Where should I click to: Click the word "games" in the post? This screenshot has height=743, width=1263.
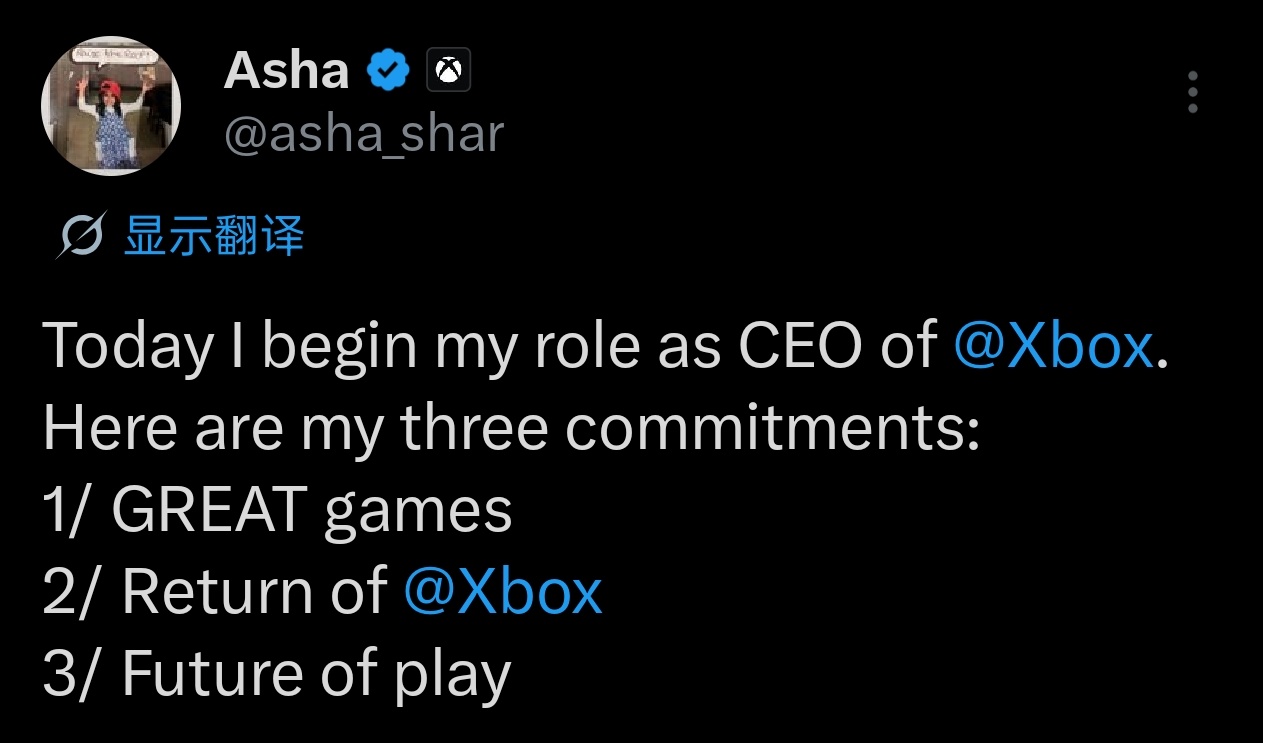[418, 512]
